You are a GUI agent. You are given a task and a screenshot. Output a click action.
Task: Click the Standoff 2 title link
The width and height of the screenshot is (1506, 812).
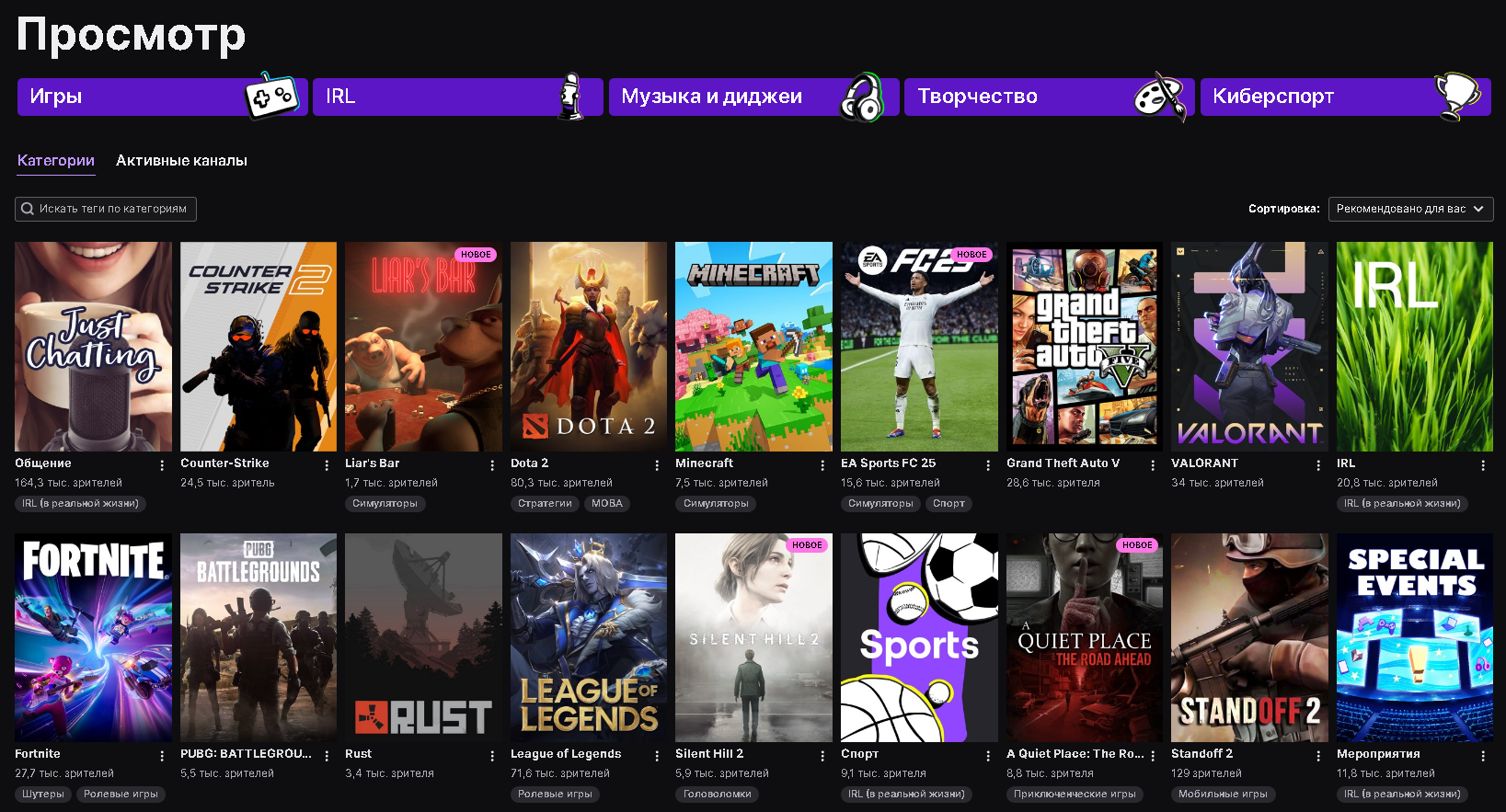pyautogui.click(x=1201, y=754)
